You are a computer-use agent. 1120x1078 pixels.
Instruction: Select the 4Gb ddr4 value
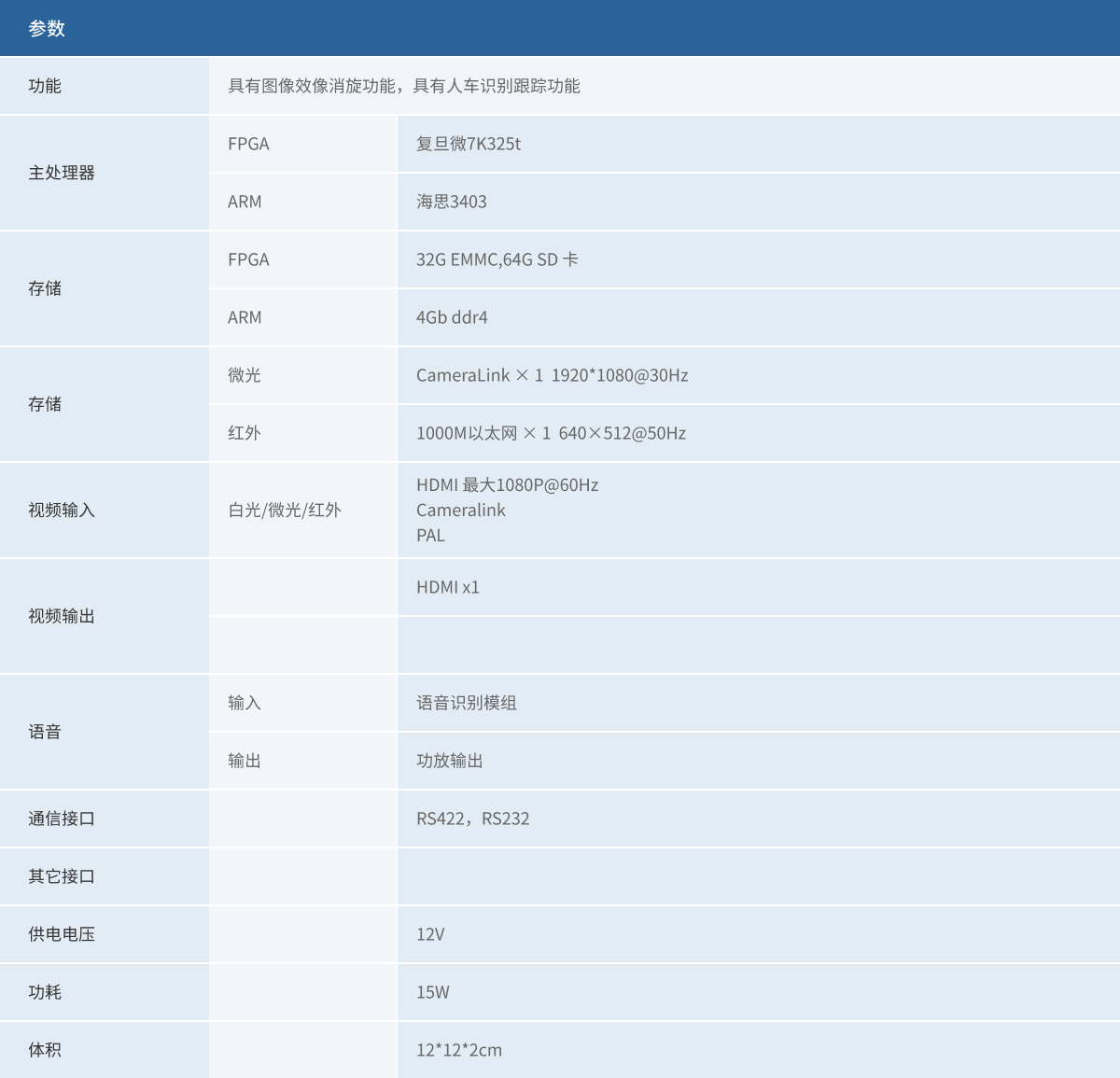[x=452, y=317]
